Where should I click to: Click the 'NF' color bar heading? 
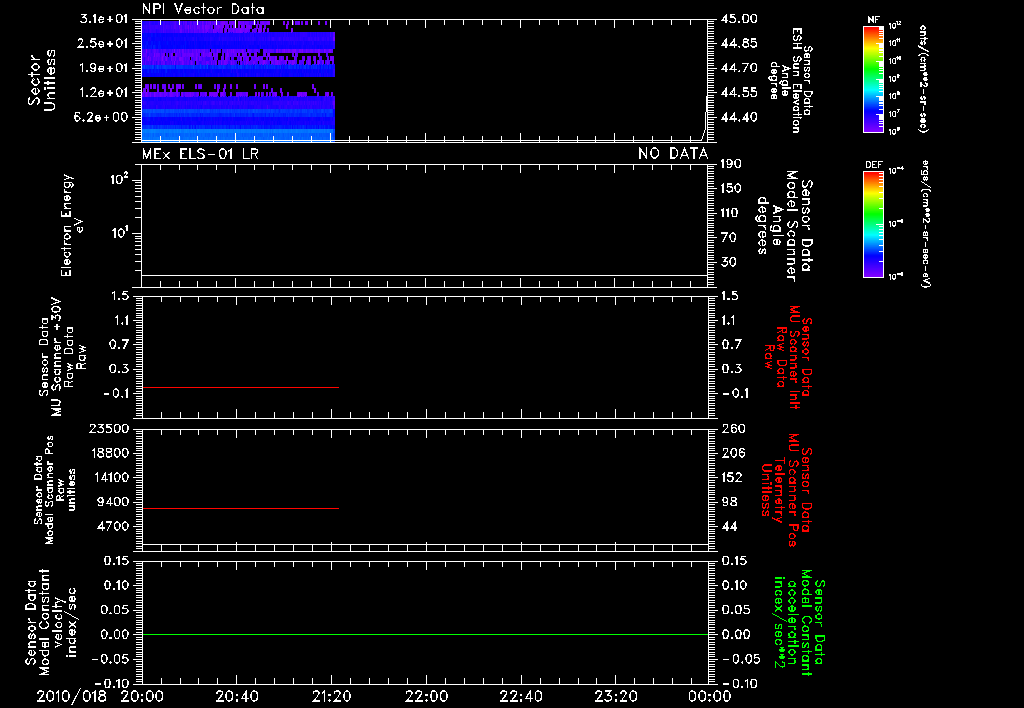[x=873, y=20]
